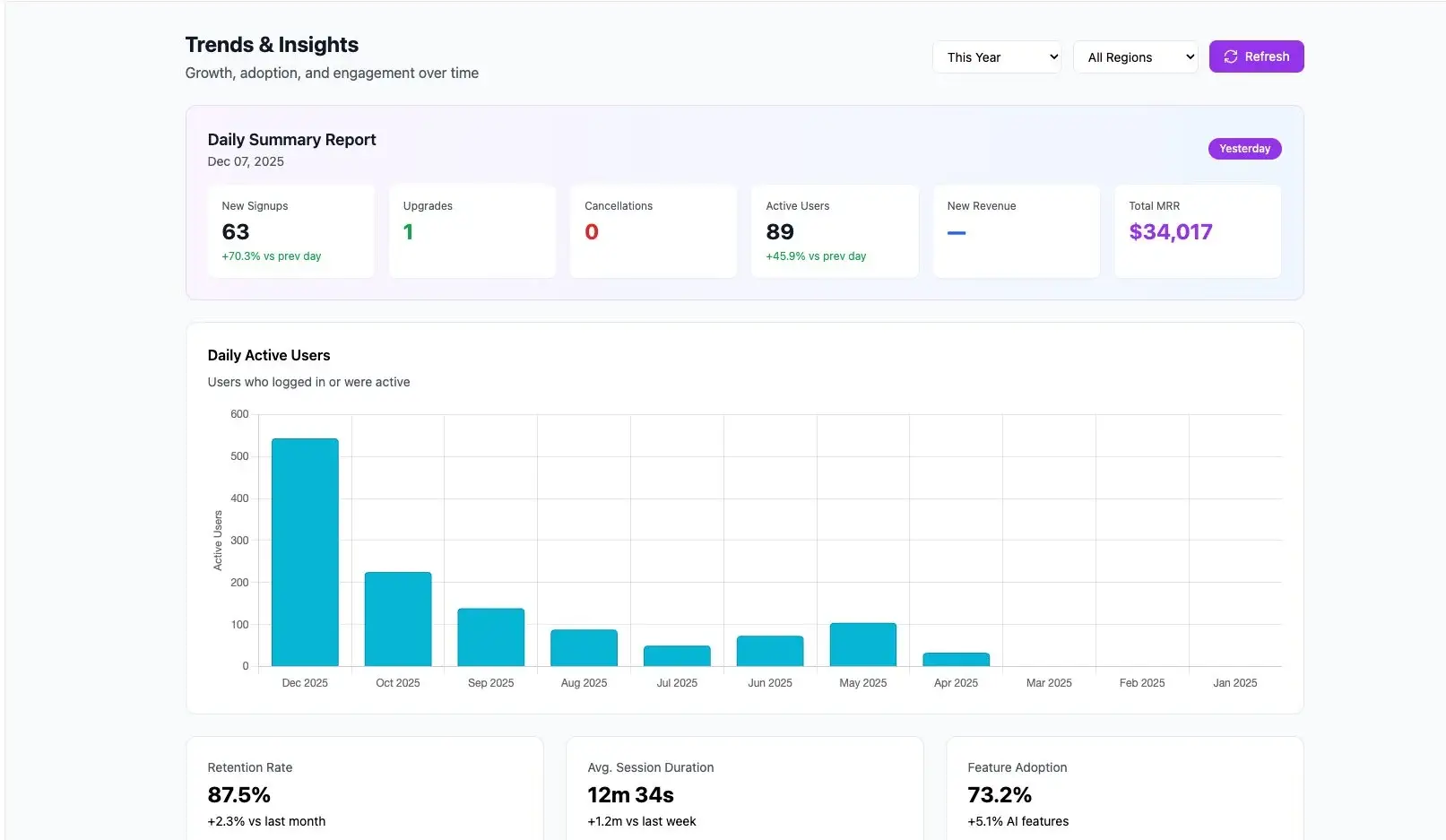Click the Refresh icon on the purple button

coord(1231,56)
